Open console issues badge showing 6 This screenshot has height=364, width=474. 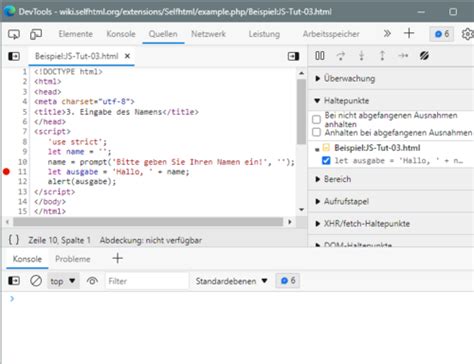point(288,281)
